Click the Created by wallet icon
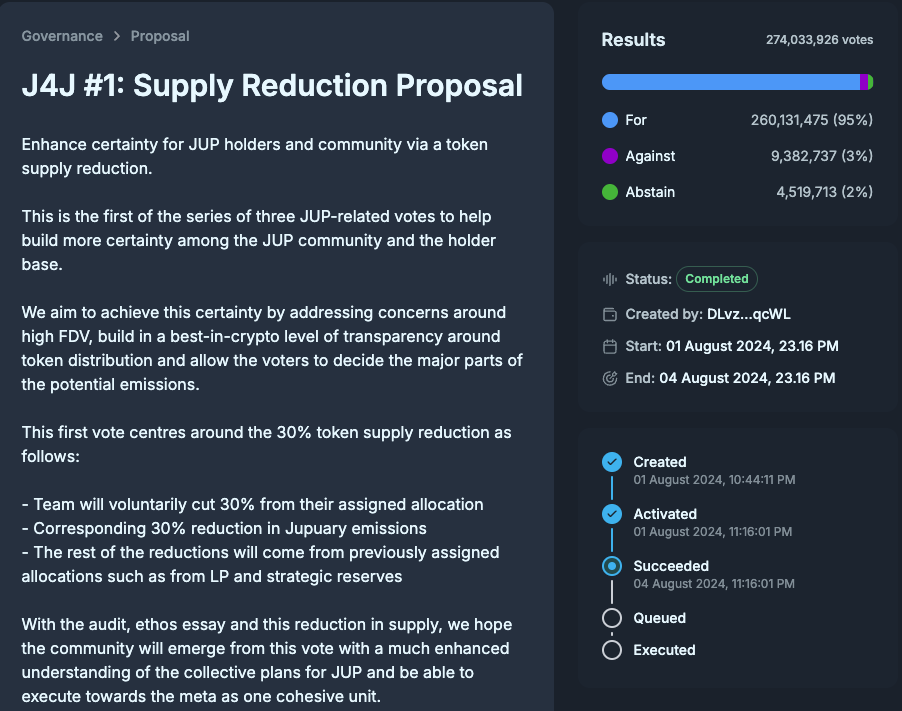Screen dimensions: 902x711 point(610,314)
